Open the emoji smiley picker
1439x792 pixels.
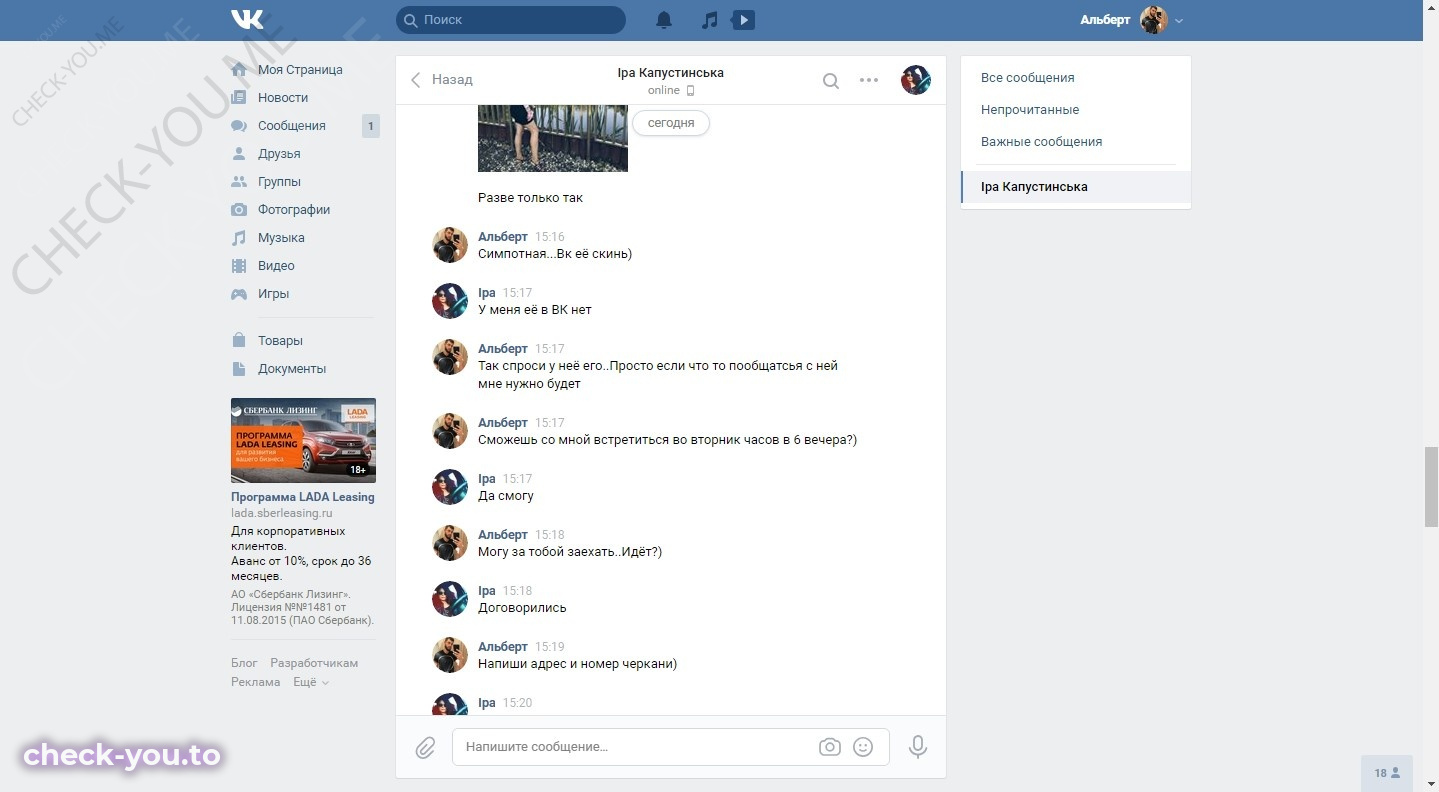pos(863,747)
